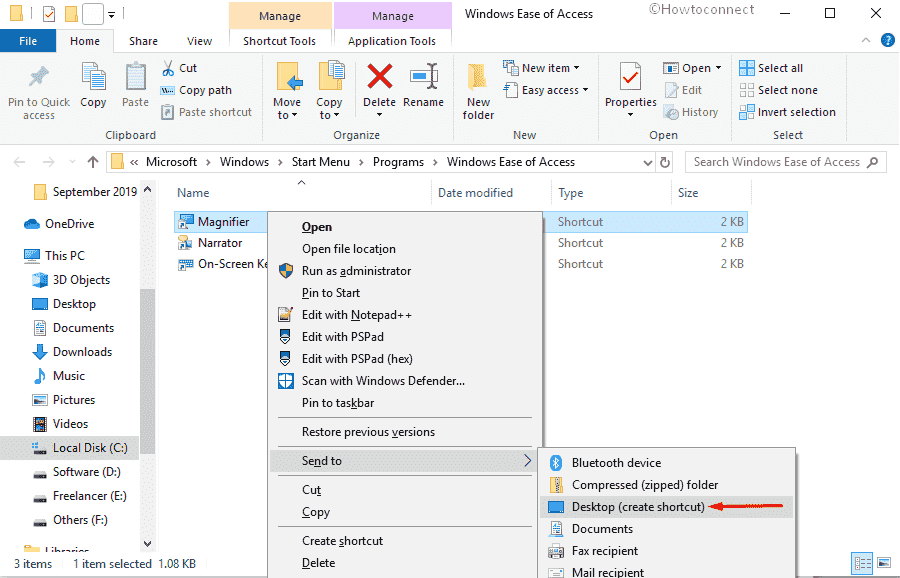The width and height of the screenshot is (900, 578).
Task: Switch to the View tab
Action: (x=199, y=41)
